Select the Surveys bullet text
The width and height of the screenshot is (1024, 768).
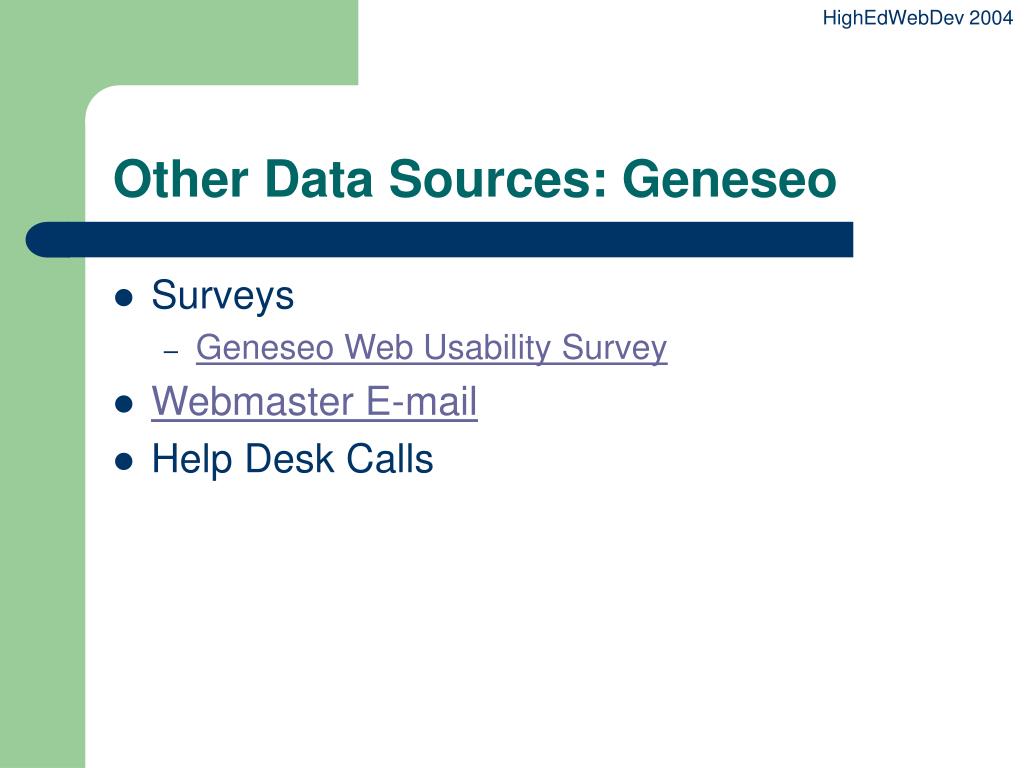[223, 296]
